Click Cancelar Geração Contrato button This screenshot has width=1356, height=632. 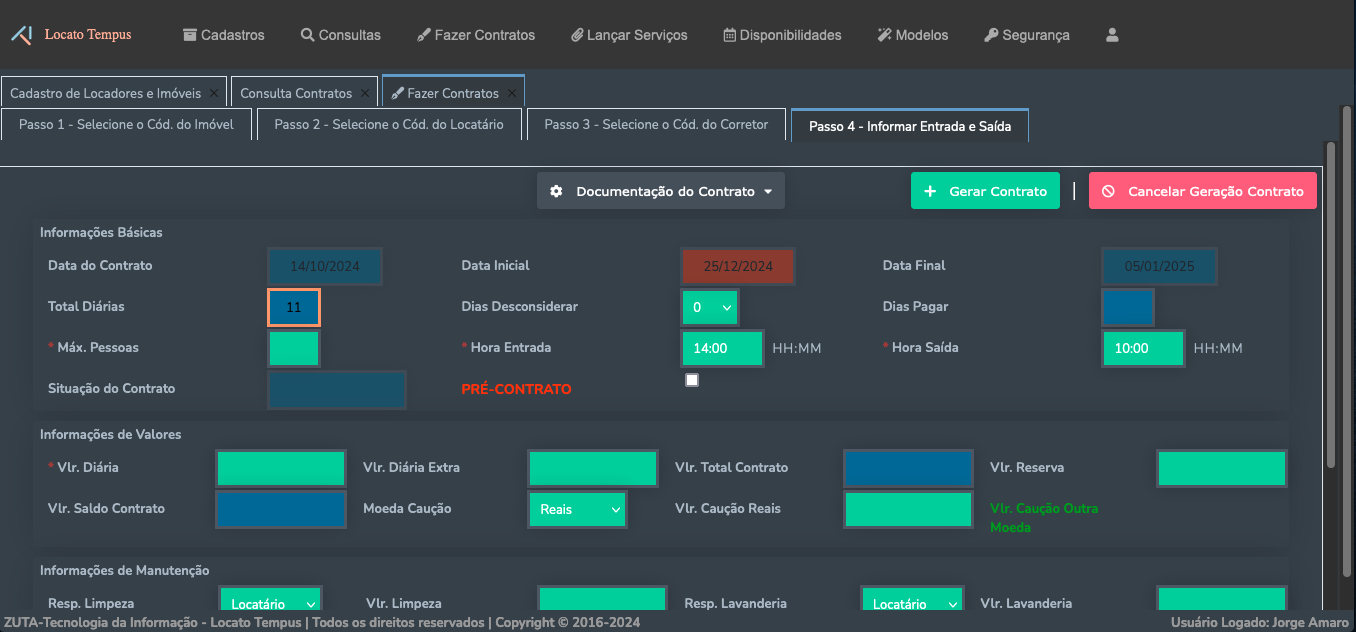pyautogui.click(x=1203, y=191)
